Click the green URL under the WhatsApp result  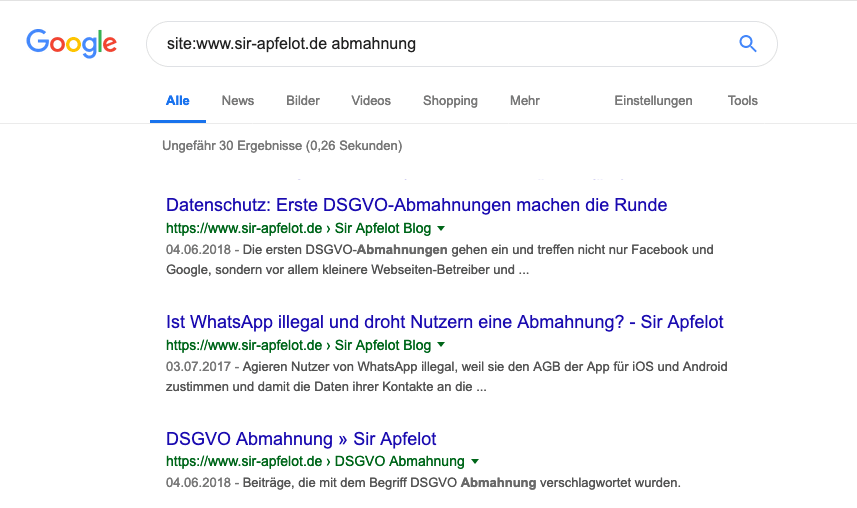298,346
